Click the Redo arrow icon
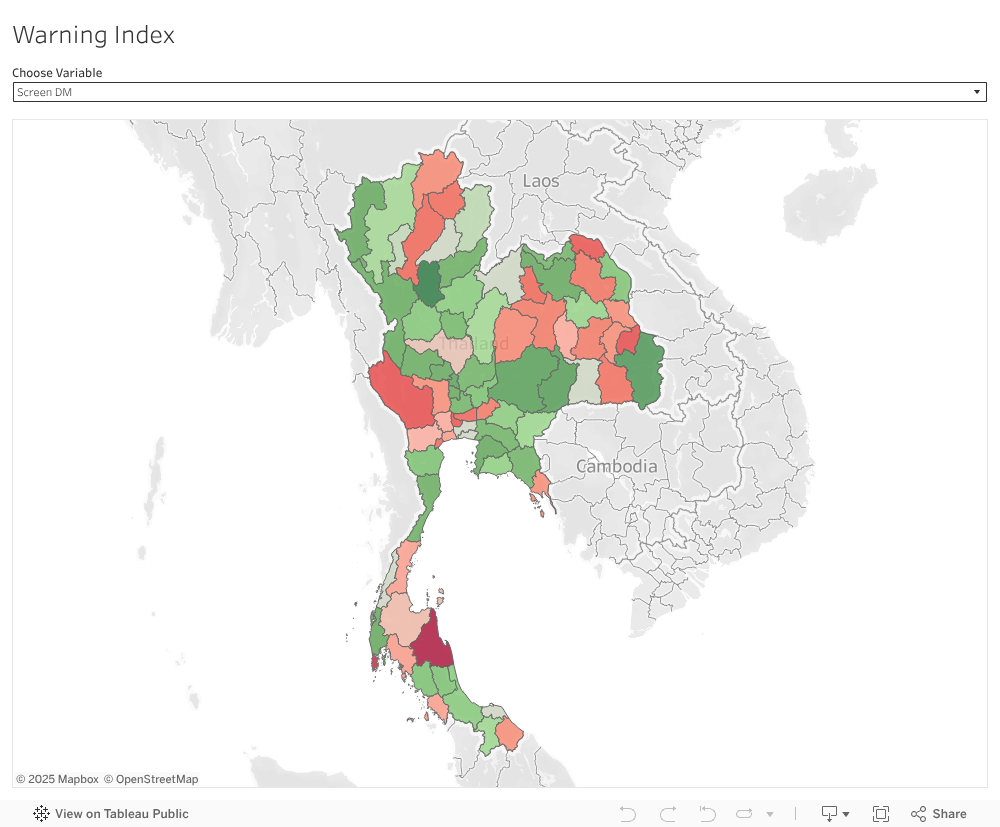1000x827 pixels. [668, 814]
